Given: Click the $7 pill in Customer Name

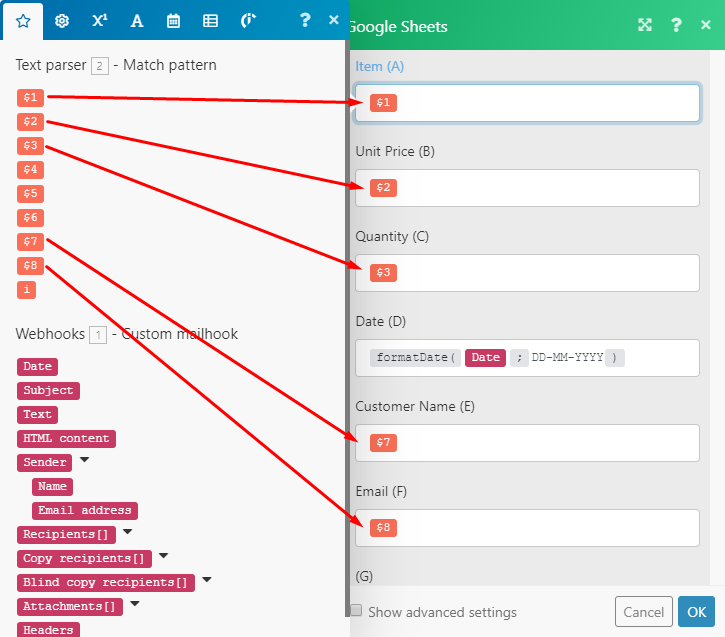Looking at the screenshot, I should click(x=383, y=443).
